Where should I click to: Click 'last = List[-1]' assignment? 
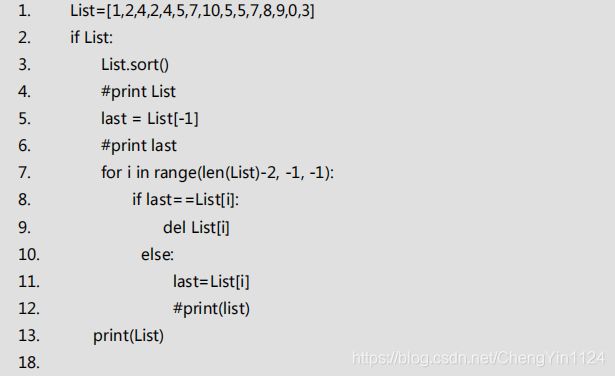pyautogui.click(x=150, y=118)
